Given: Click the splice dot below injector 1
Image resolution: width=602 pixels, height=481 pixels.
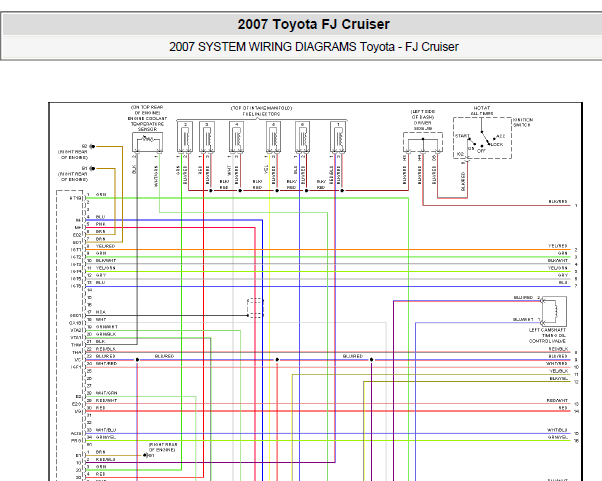Looking at the screenshot, I should [342, 190].
